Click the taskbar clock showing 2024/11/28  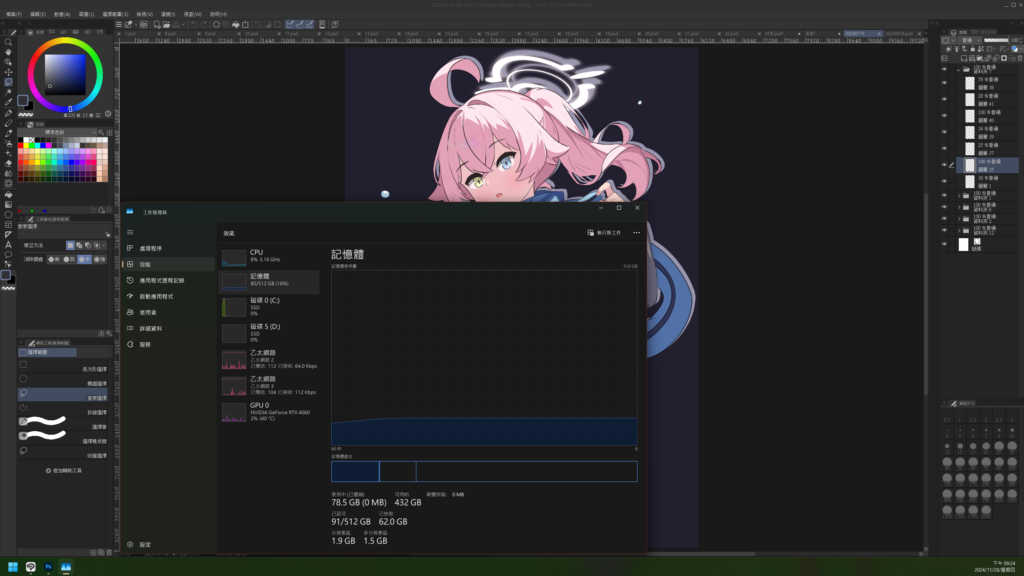[995, 567]
